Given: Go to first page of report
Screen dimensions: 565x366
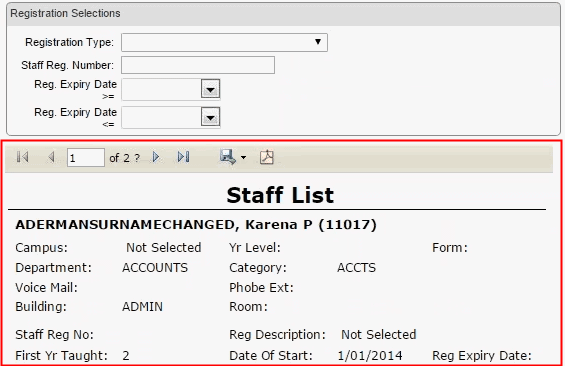Looking at the screenshot, I should (22, 157).
